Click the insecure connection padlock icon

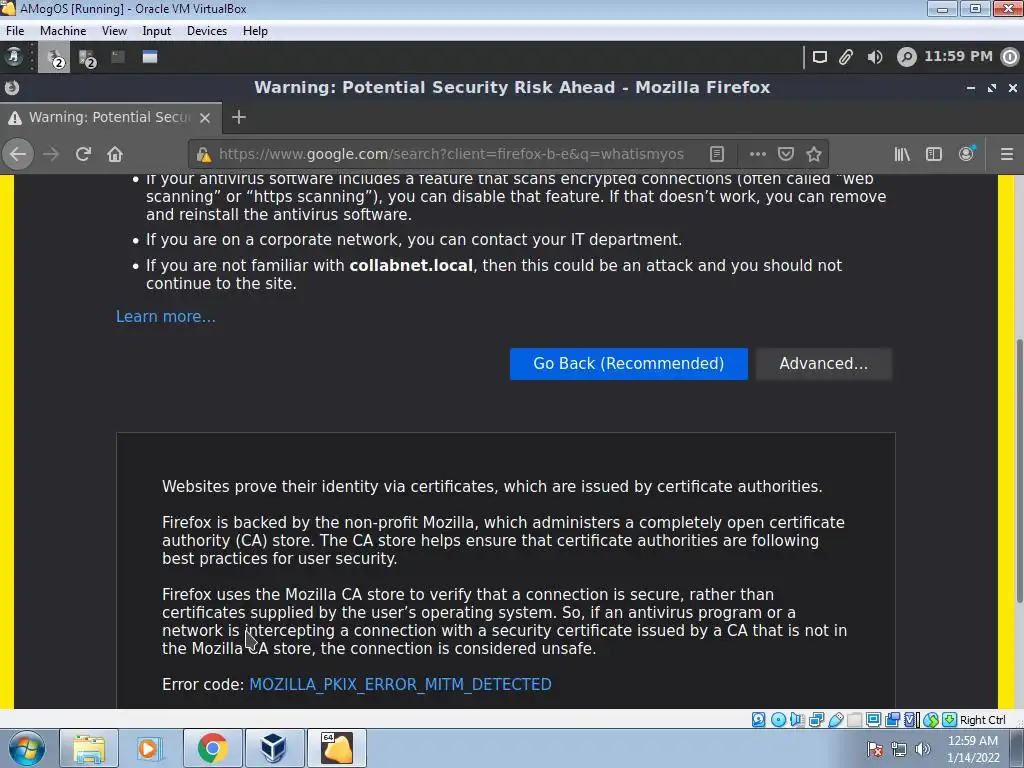(x=204, y=154)
